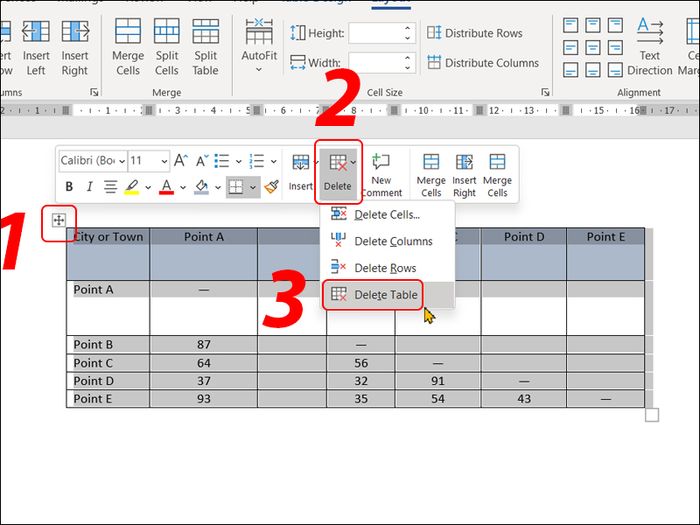Open the Cell Size dialog launcher

[545, 92]
